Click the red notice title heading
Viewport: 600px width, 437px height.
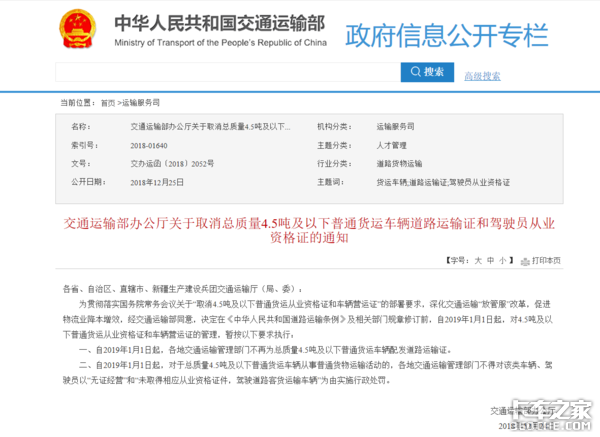coord(300,229)
